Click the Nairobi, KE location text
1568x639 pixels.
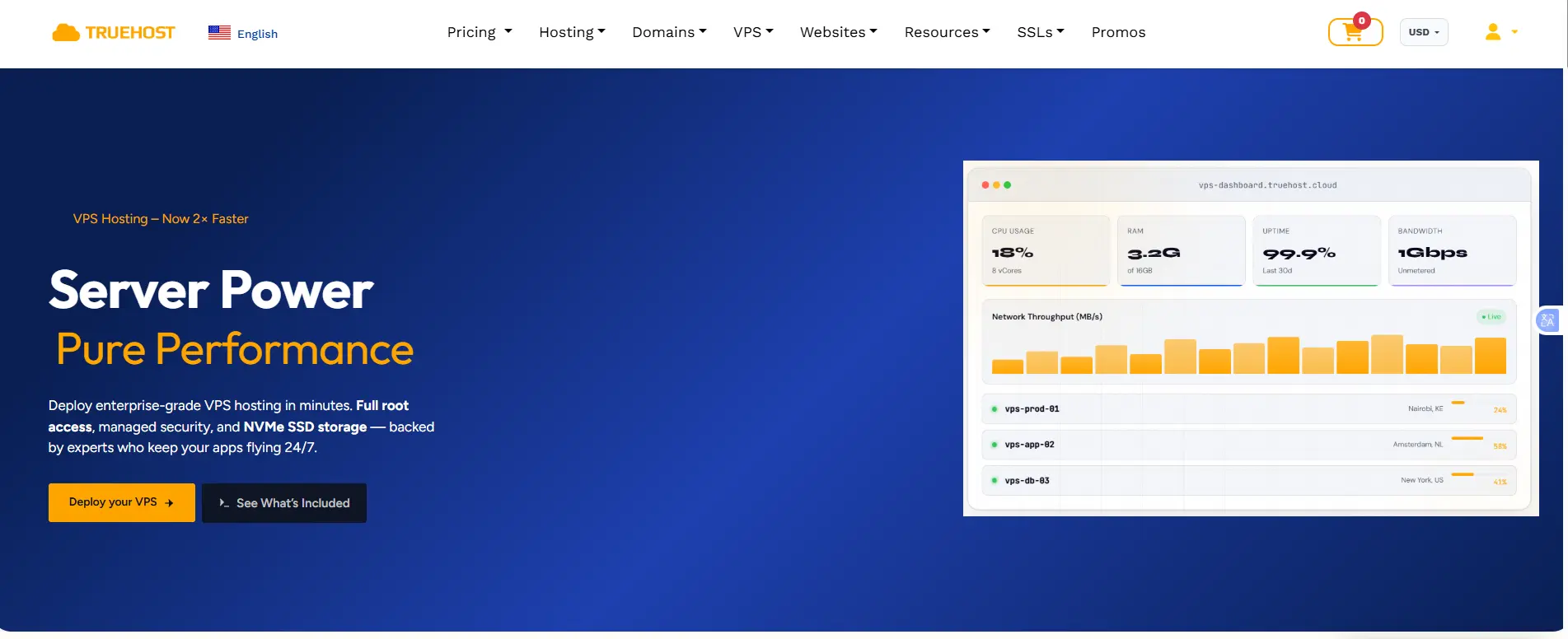[1425, 409]
